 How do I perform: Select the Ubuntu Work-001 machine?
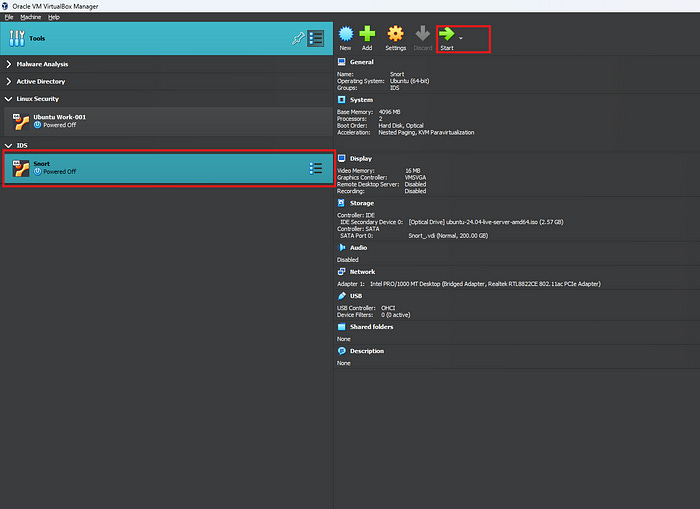pos(168,121)
